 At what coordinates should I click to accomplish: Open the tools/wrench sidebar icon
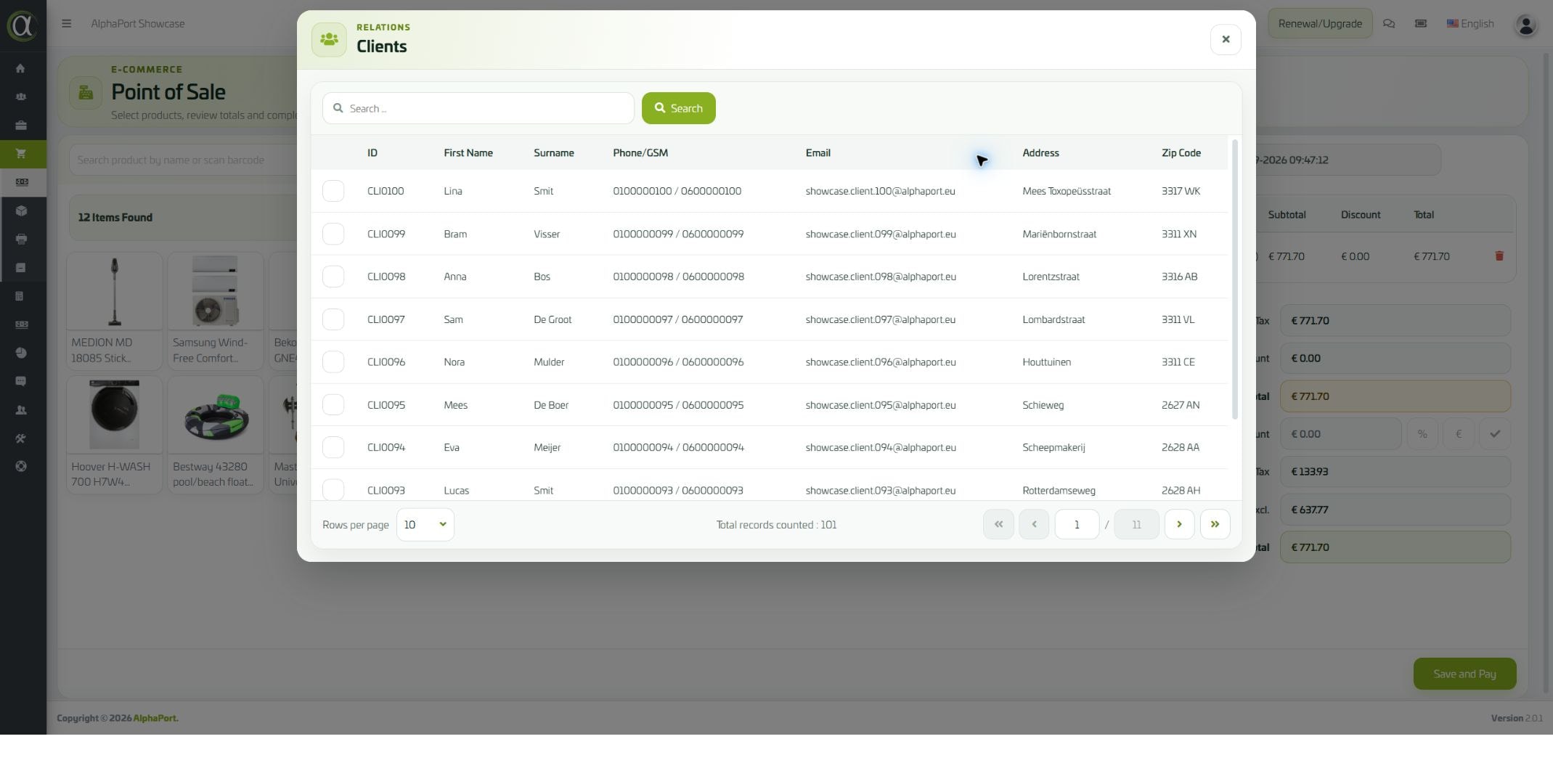point(20,438)
